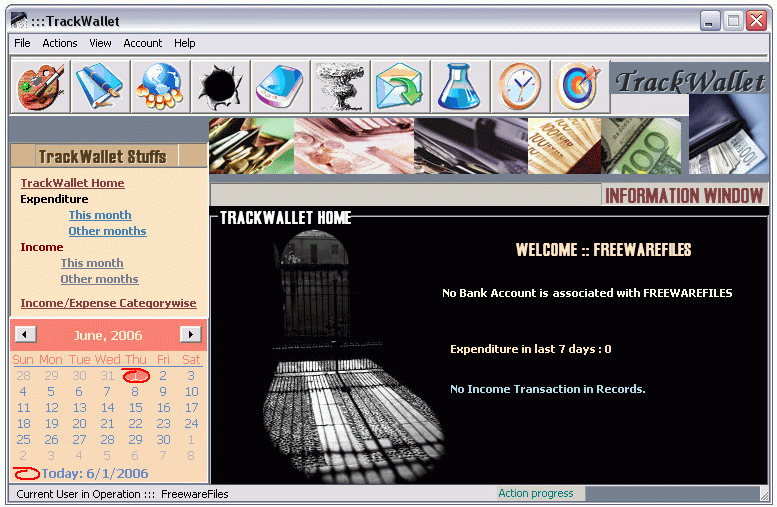Go to previous month in calendar

click(x=26, y=334)
